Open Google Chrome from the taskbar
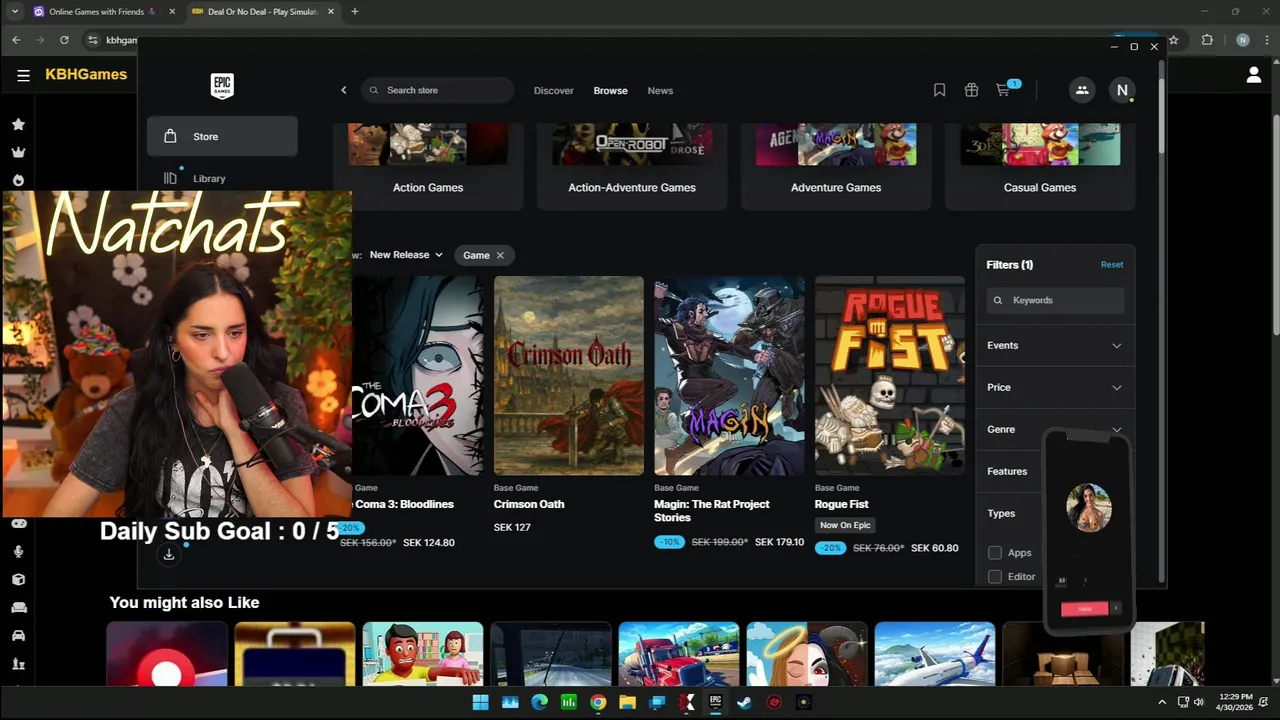1280x720 pixels. click(598, 702)
